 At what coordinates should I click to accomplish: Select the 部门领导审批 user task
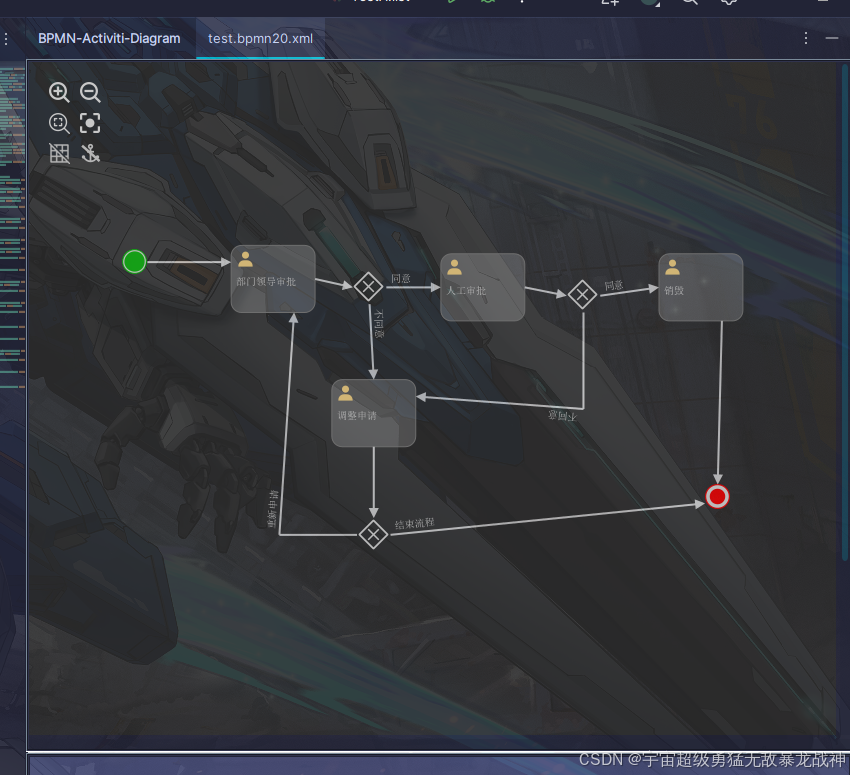273,279
